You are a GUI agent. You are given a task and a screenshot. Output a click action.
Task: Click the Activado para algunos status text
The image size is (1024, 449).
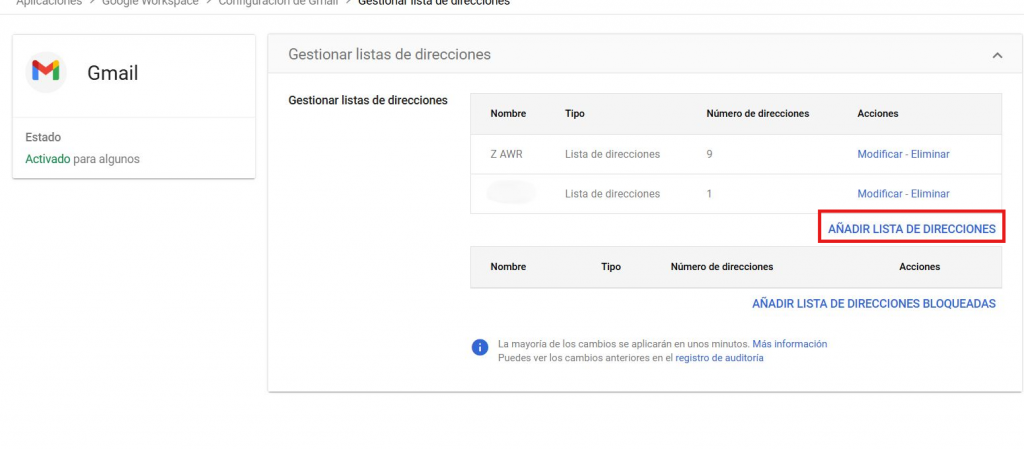(x=82, y=159)
